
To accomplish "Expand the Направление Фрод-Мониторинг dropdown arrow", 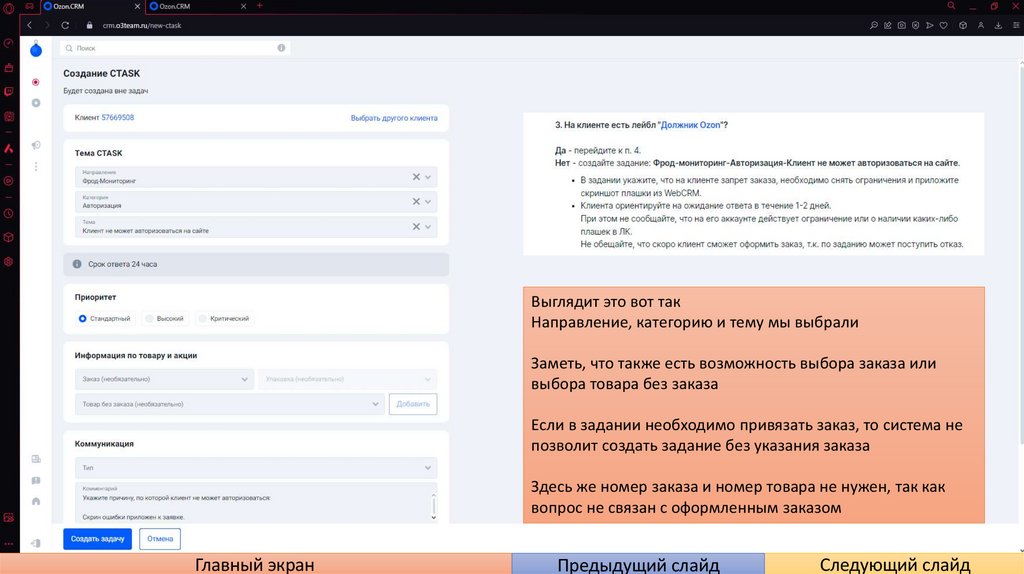I will pyautogui.click(x=428, y=177).
